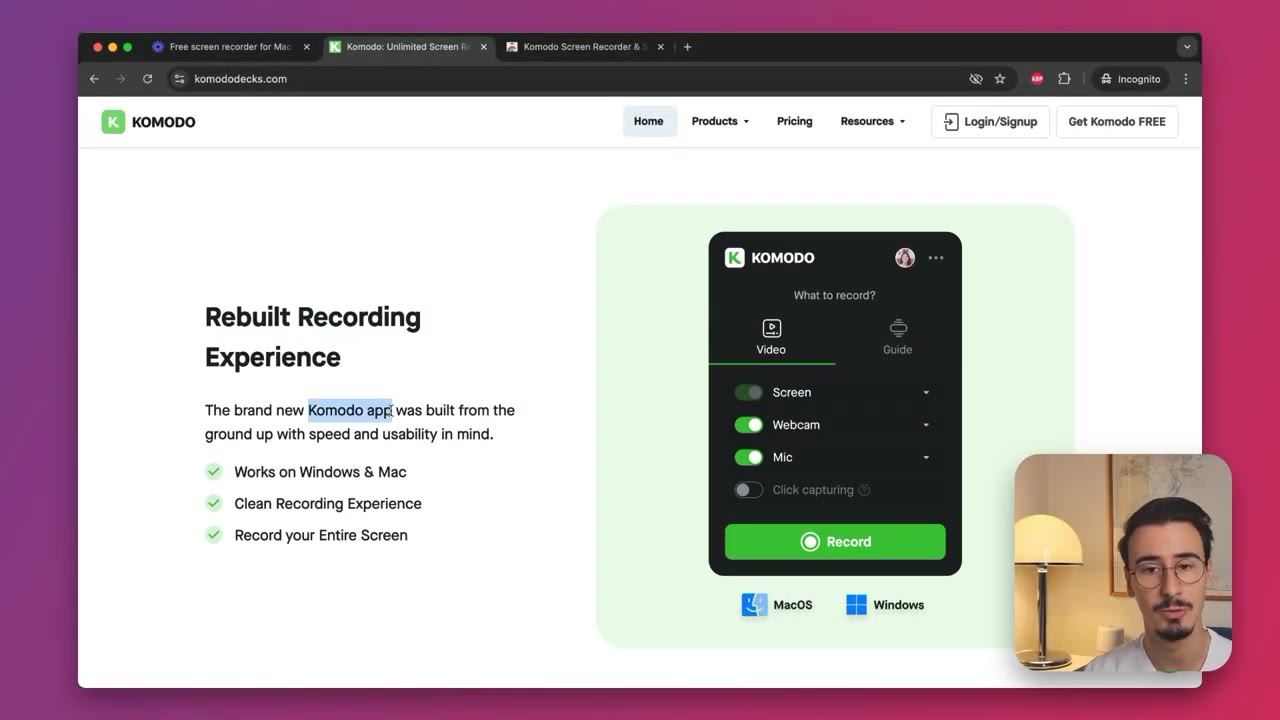Viewport: 1280px width, 720px height.
Task: Open the site info icon in the address bar
Action: [179, 79]
